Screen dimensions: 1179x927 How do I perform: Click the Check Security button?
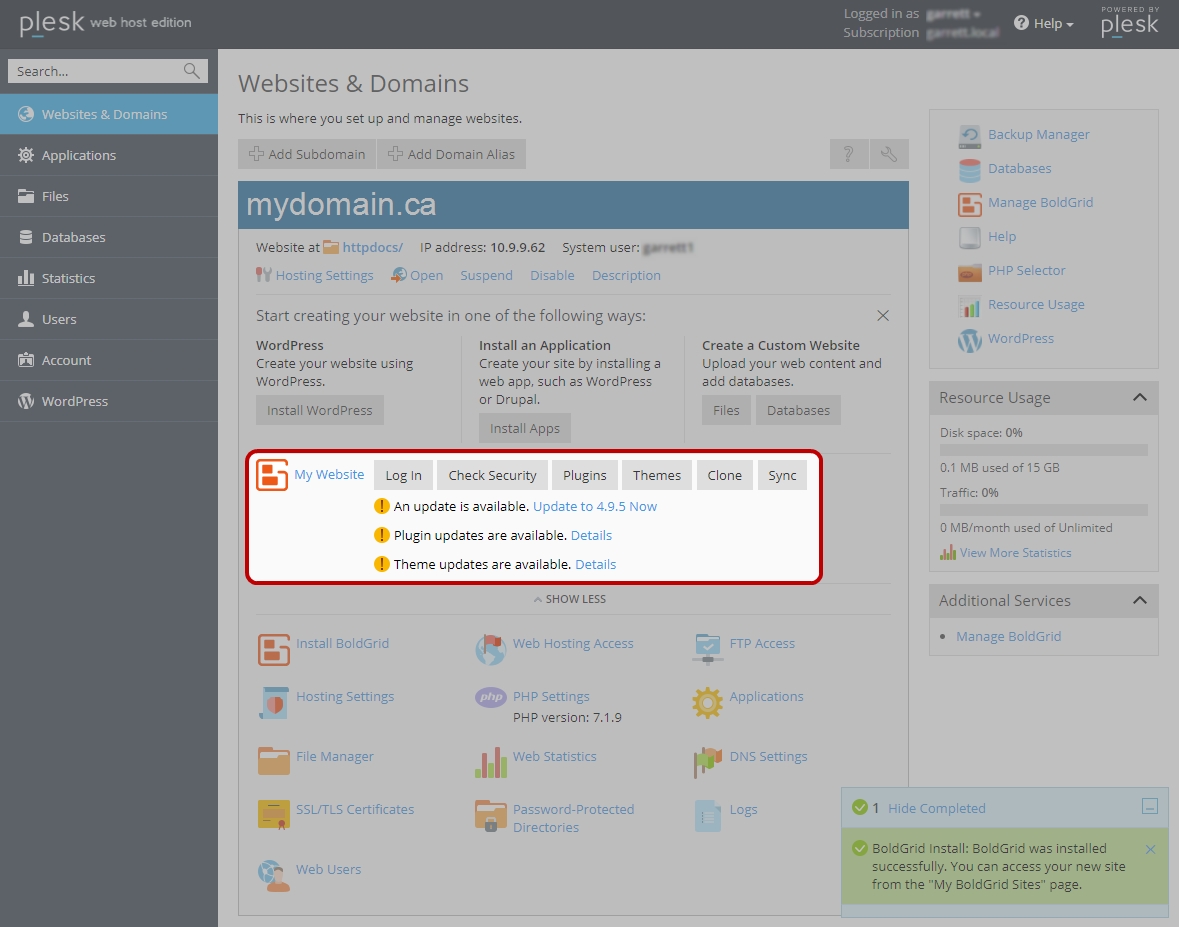tap(493, 475)
